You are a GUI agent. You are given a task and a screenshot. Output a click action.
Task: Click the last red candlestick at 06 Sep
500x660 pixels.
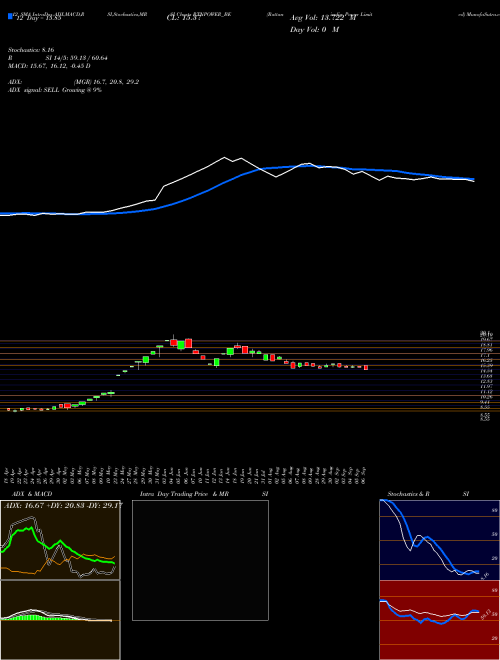366,368
